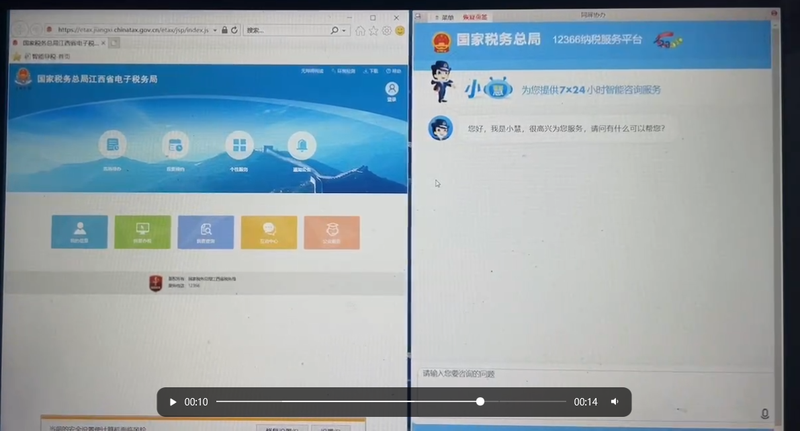Click the 小慧 robot logo
This screenshot has width=800, height=431.
pyautogui.click(x=489, y=89)
